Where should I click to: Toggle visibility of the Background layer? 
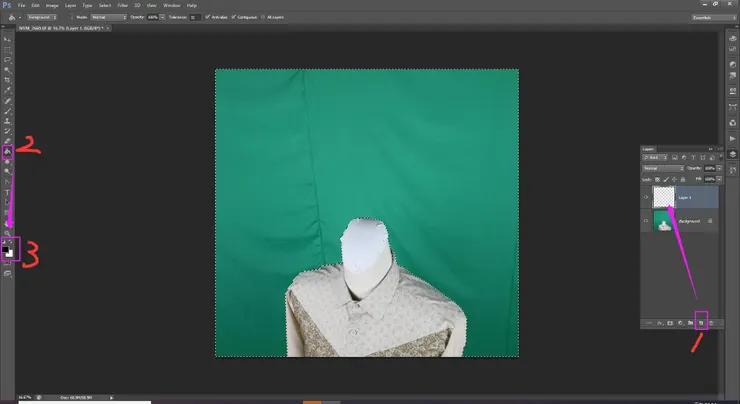click(x=645, y=221)
